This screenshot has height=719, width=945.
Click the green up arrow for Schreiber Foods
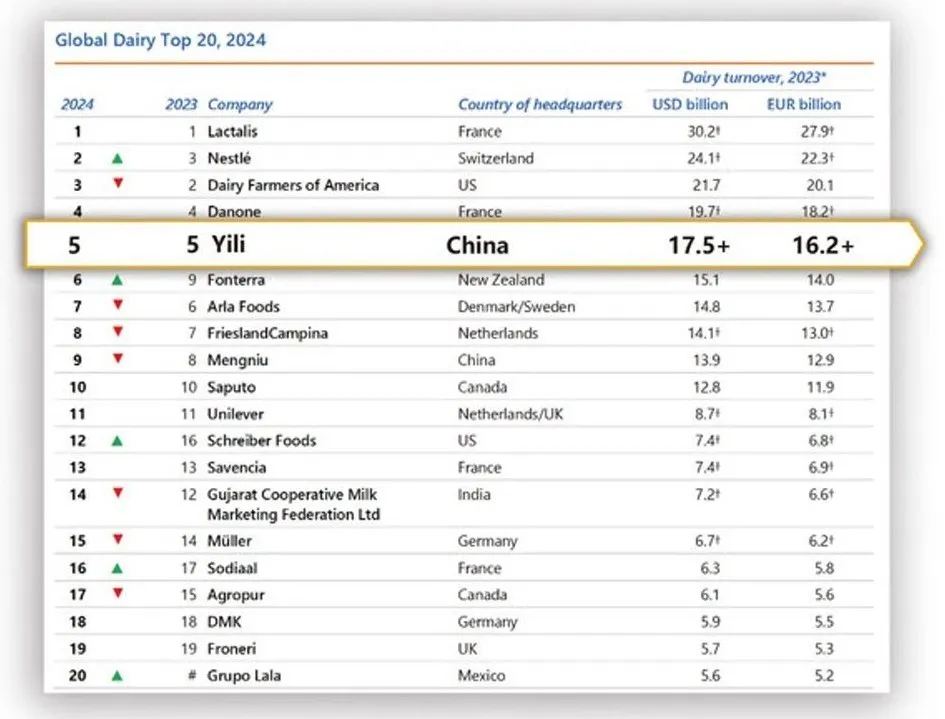coord(118,441)
